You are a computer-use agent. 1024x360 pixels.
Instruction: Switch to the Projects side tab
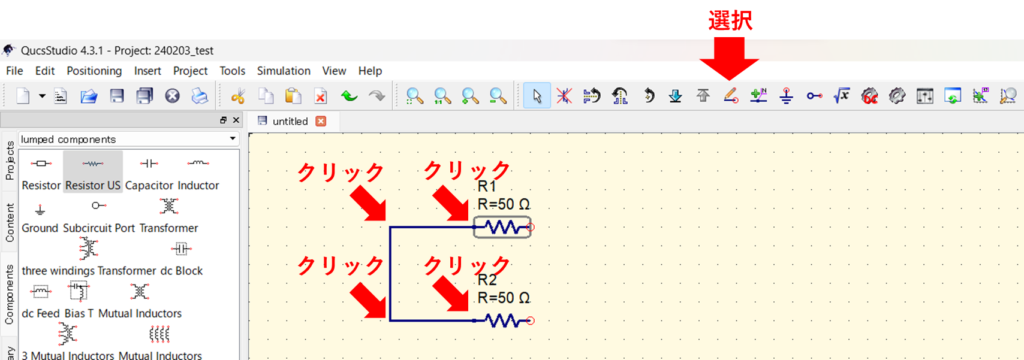pos(9,161)
